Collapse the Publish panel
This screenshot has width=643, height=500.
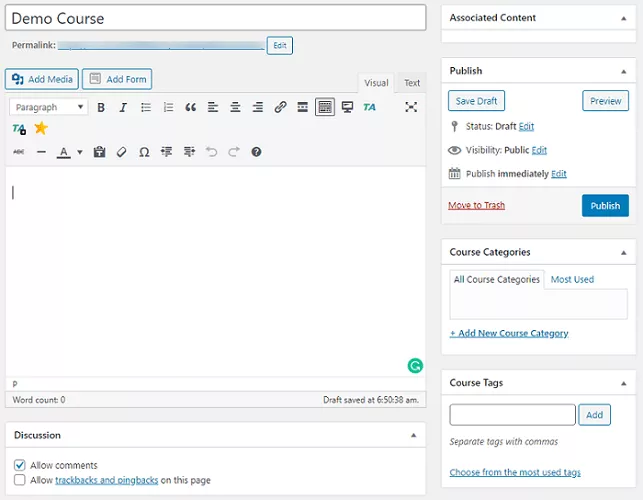624,71
